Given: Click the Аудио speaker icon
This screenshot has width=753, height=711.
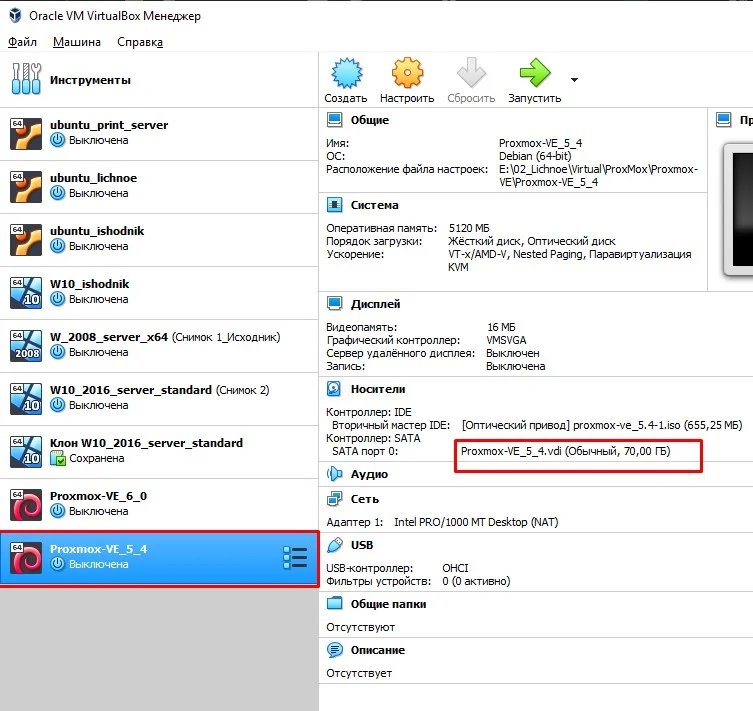Looking at the screenshot, I should 335,474.
